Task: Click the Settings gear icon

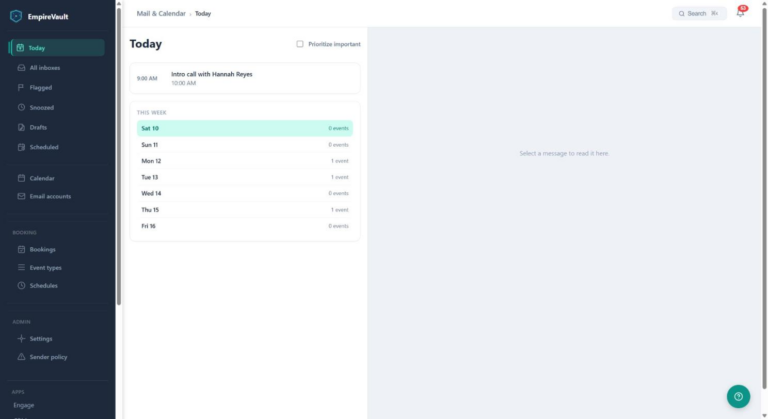Action: (21, 338)
